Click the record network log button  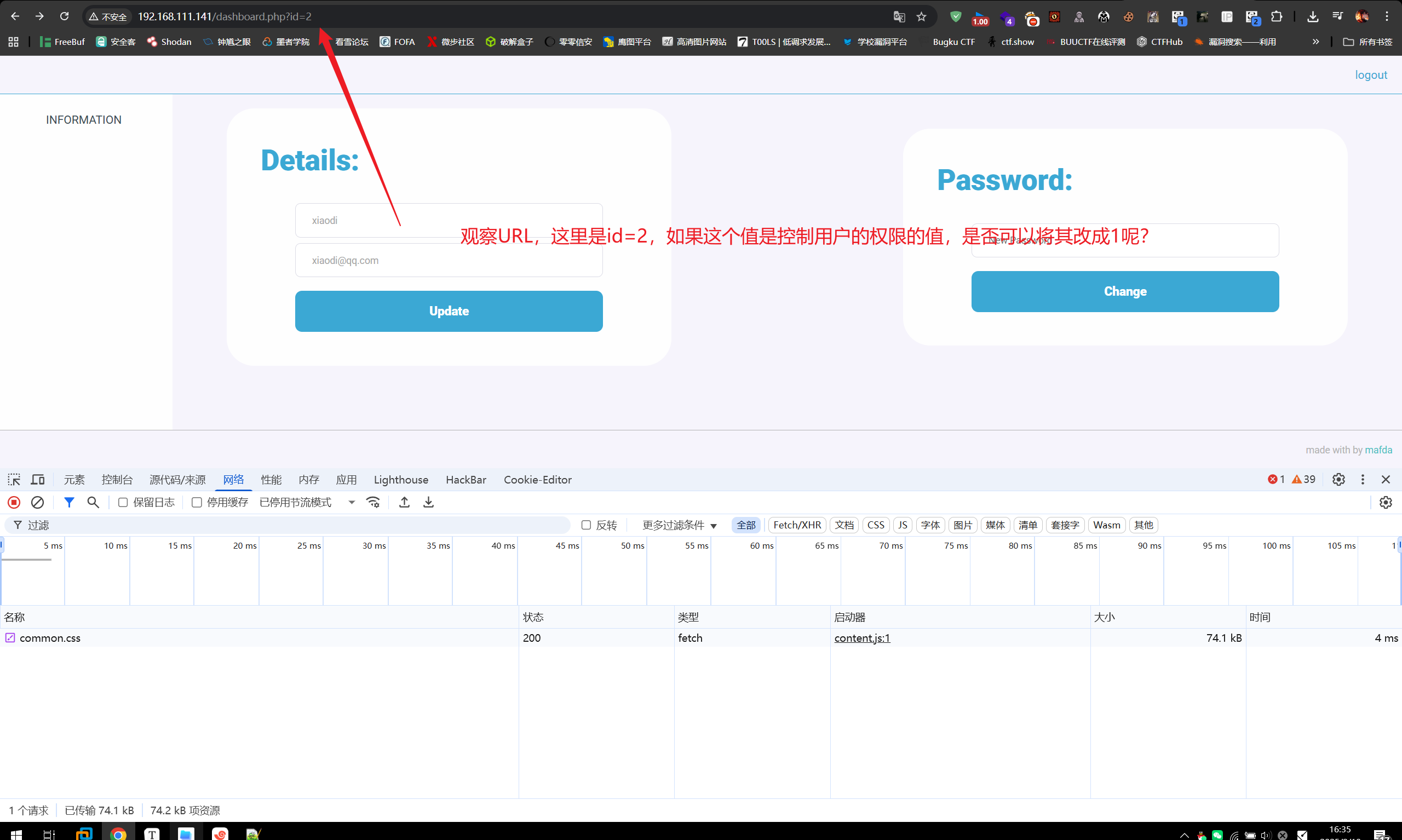point(14,502)
